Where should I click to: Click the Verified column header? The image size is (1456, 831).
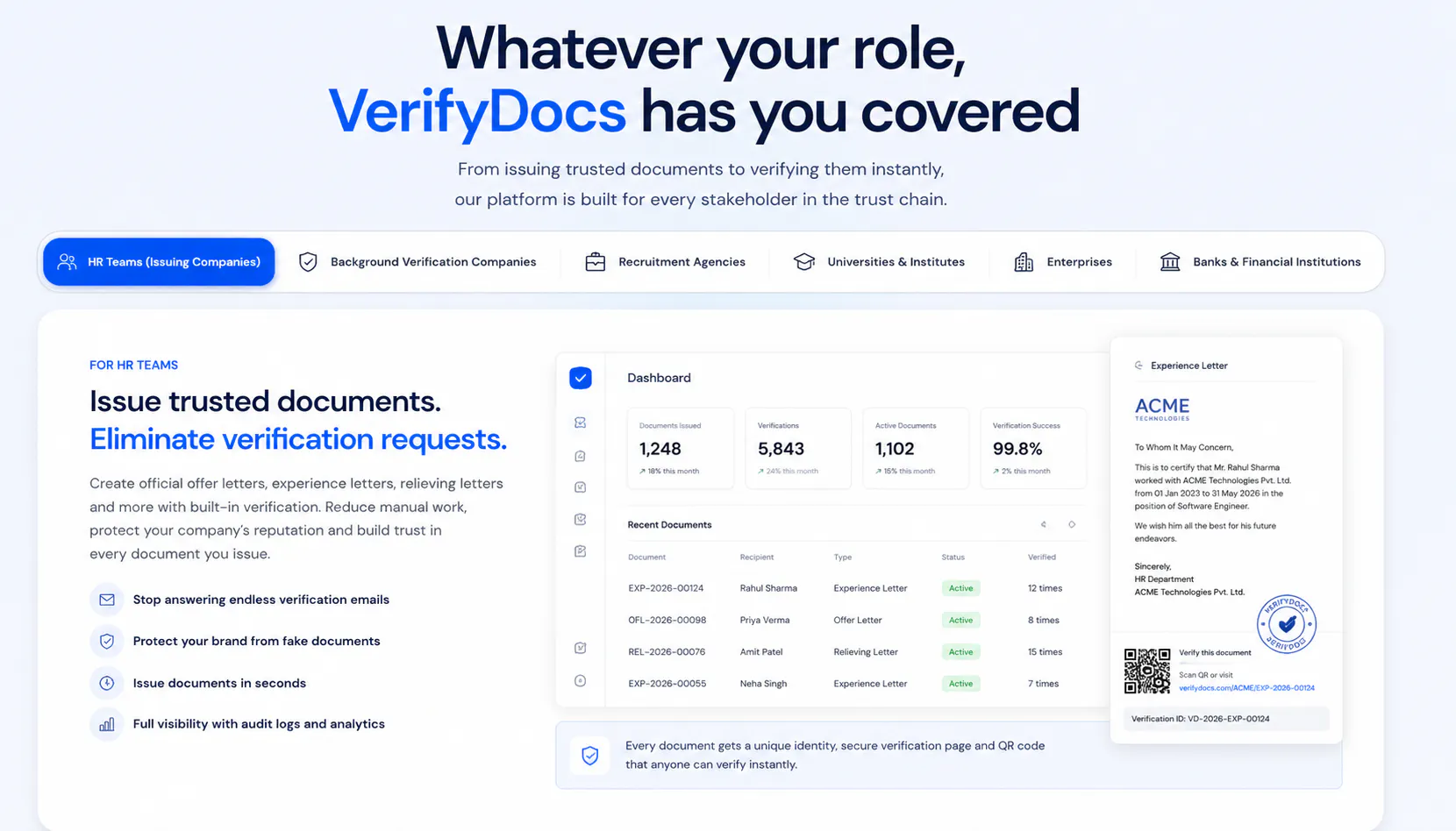1042,557
